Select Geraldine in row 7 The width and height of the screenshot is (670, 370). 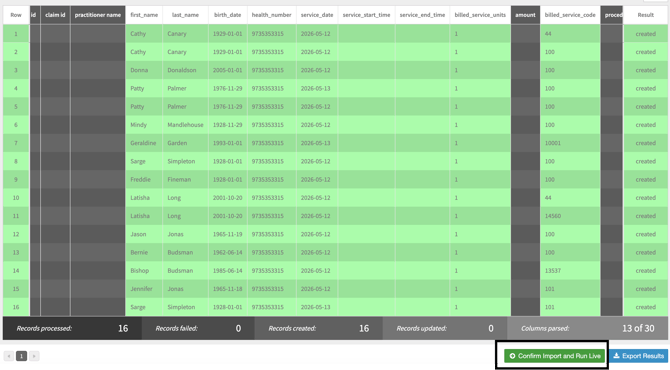(143, 143)
